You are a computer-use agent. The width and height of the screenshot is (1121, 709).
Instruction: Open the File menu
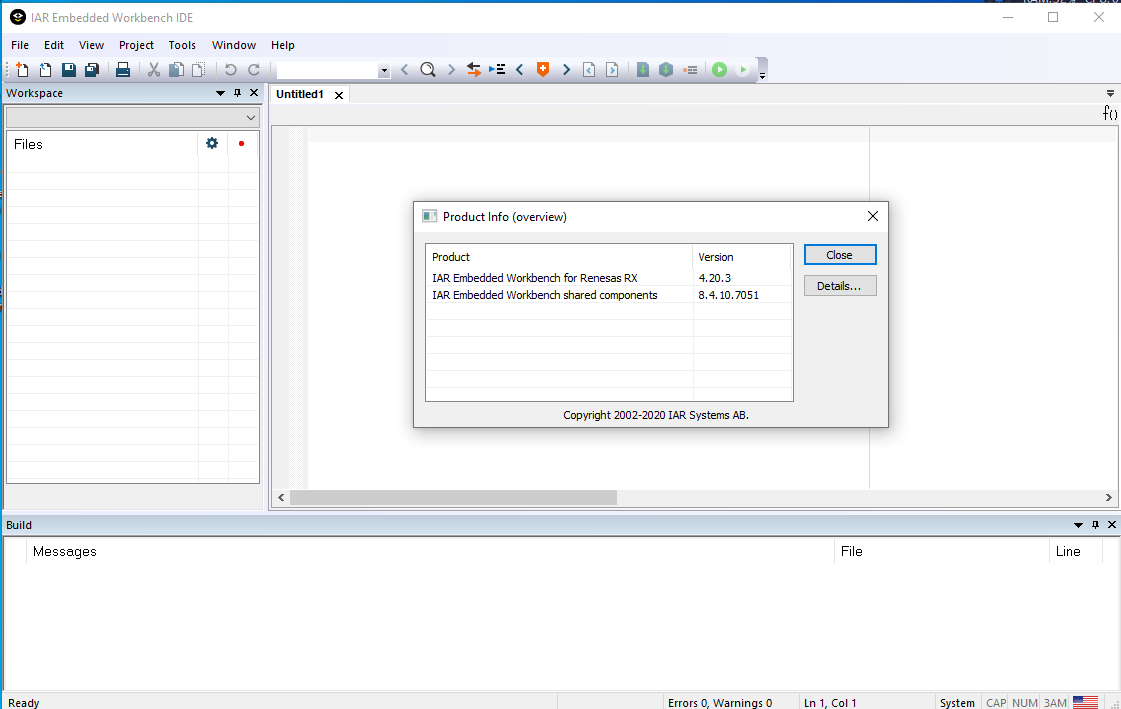point(20,45)
